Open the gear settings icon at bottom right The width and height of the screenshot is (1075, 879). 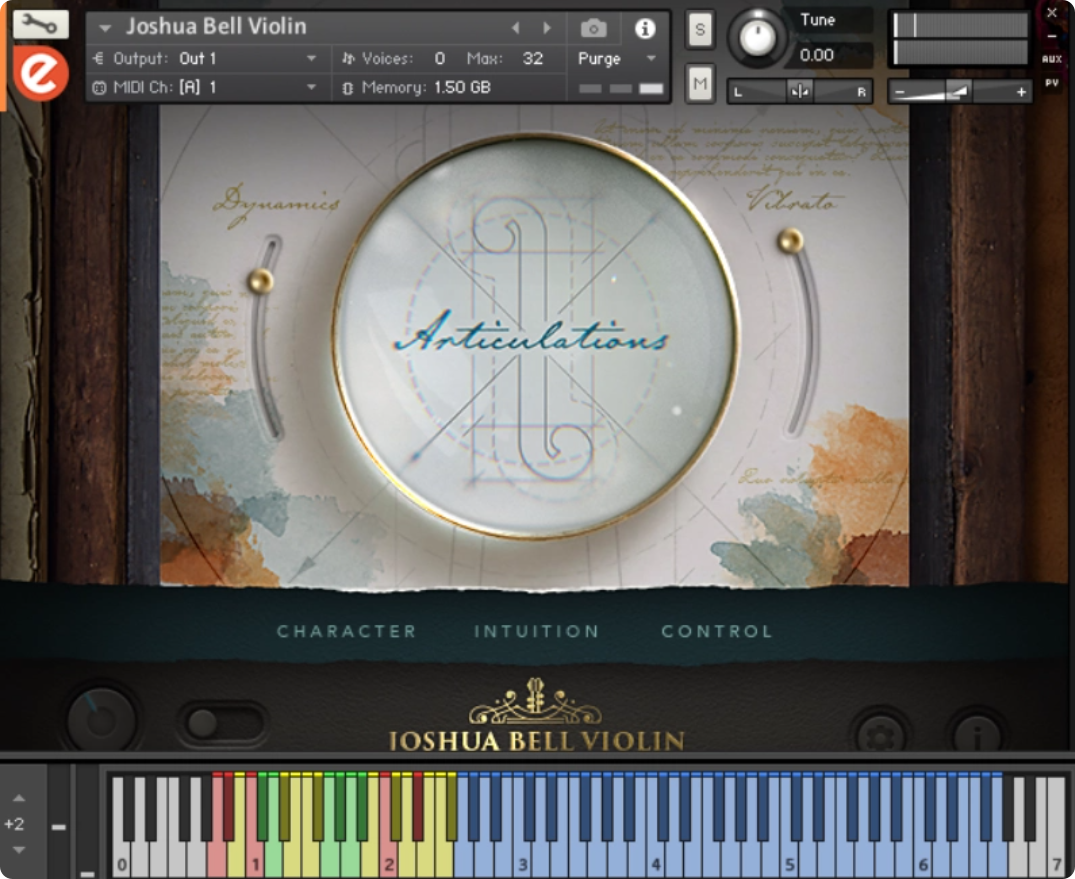tap(881, 736)
